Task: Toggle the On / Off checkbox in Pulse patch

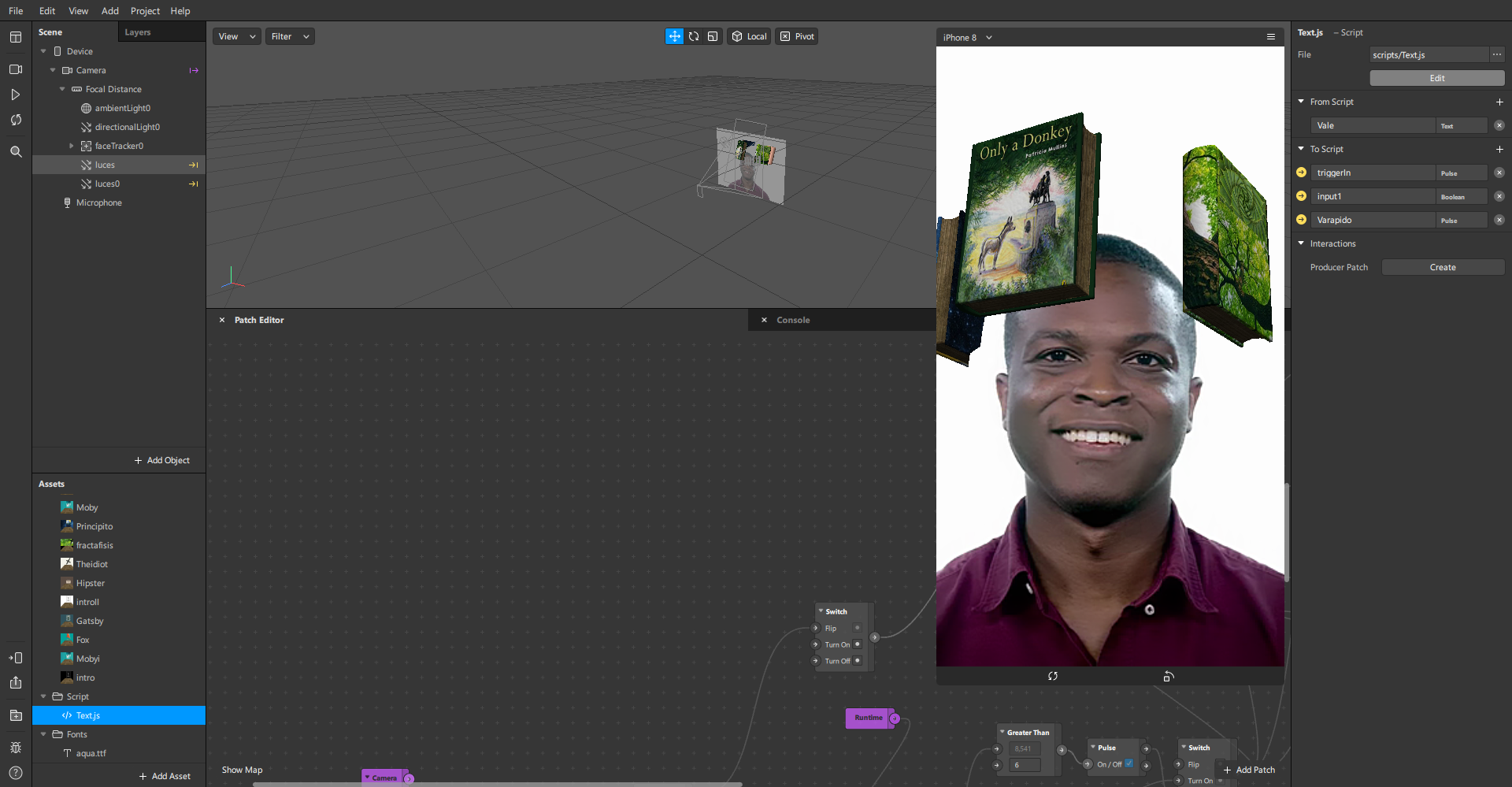Action: [x=1129, y=763]
